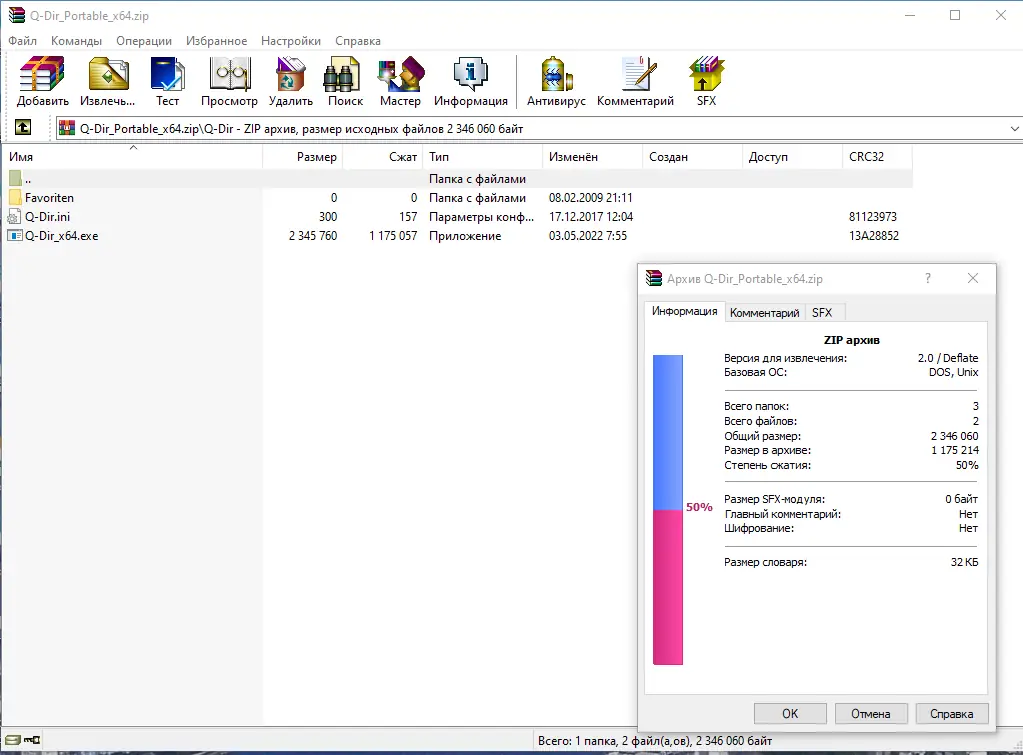The image size is (1023, 755).
Task: Click the parent folder '..' icon
Action: [16, 177]
